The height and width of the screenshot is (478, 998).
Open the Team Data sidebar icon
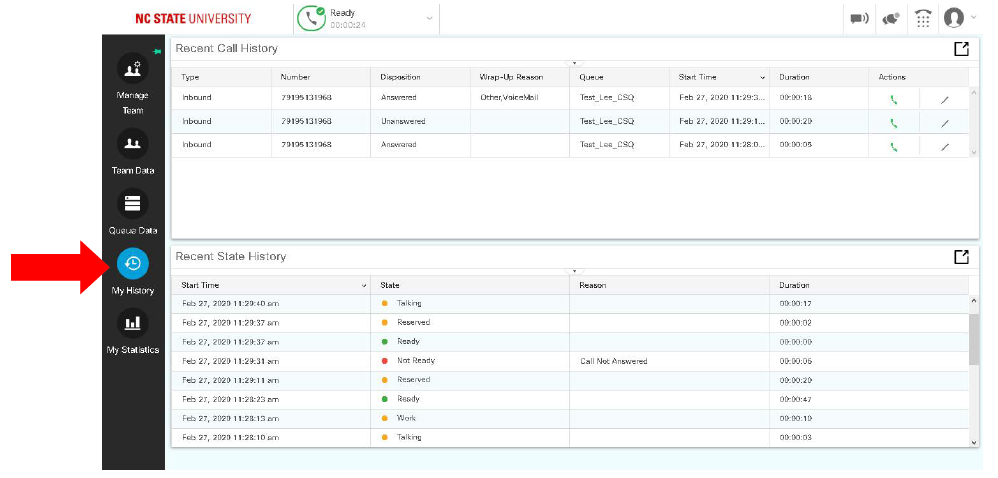132,144
